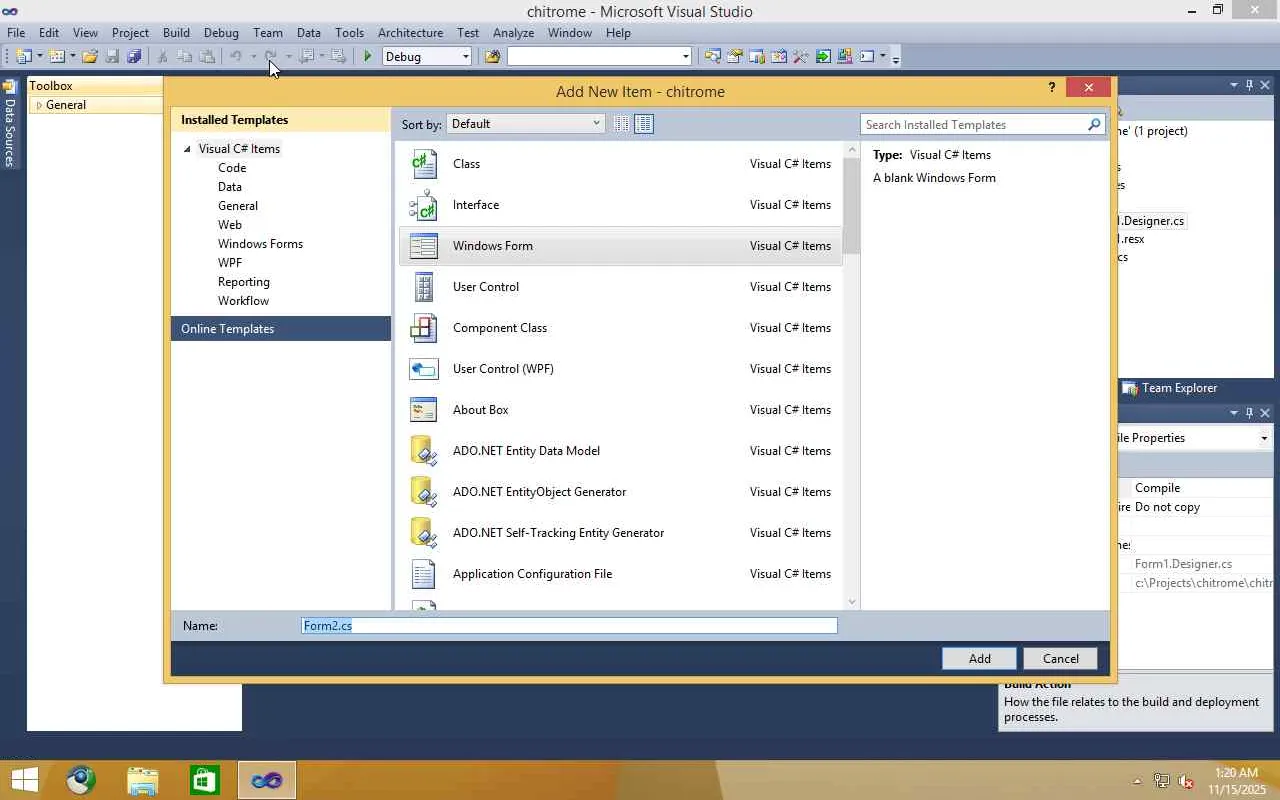Select the Workflow category
1280x800 pixels.
click(x=243, y=301)
